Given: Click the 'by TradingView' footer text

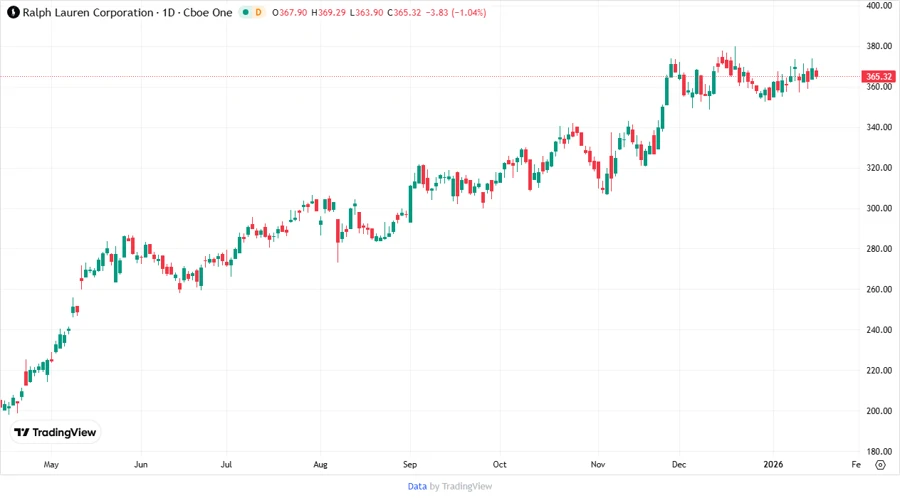Looking at the screenshot, I should tap(461, 486).
